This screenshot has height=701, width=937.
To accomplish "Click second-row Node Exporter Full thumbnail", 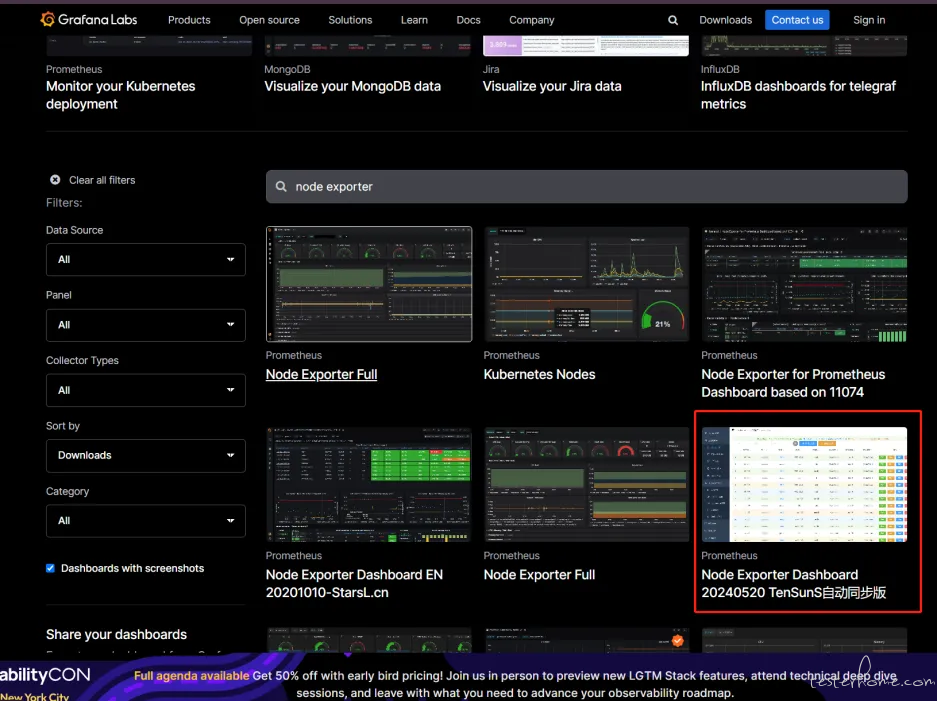I will point(586,485).
